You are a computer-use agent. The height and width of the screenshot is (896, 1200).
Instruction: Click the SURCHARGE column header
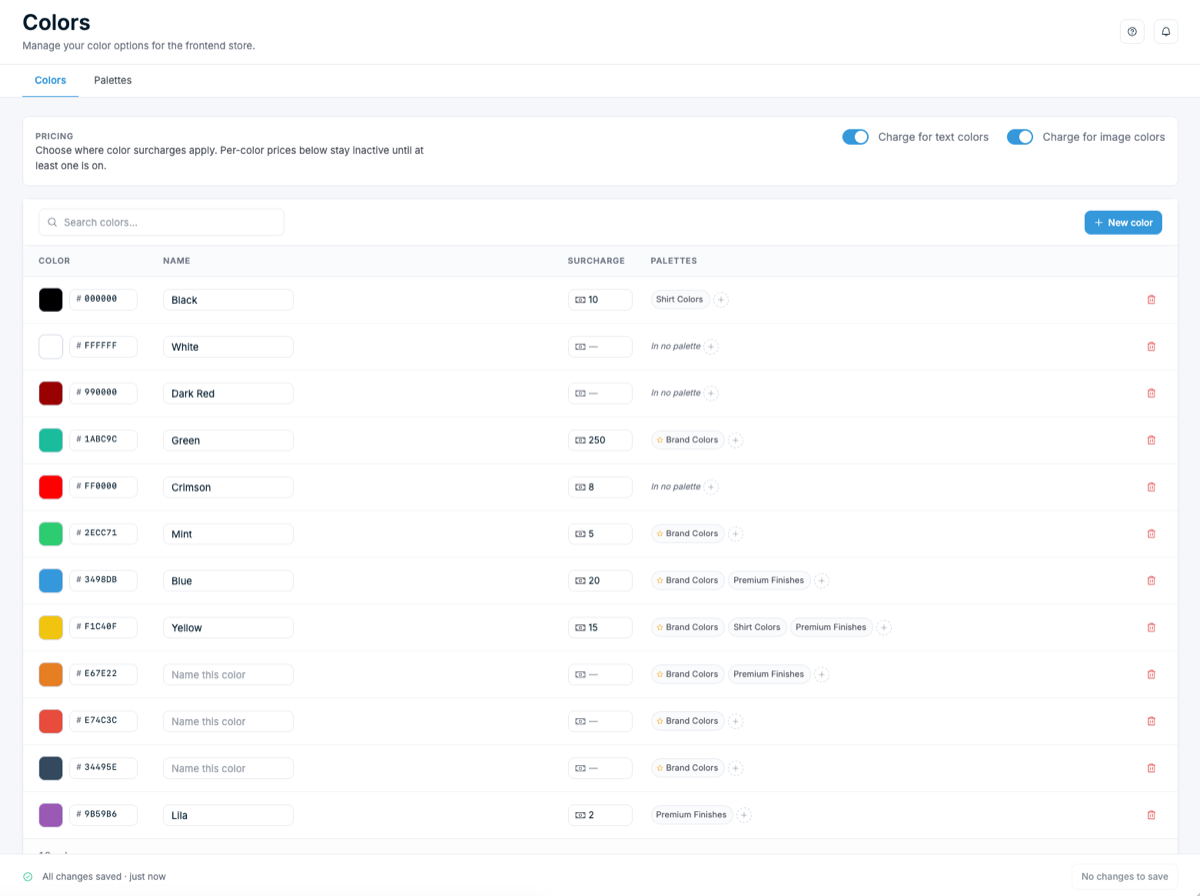[596, 261]
